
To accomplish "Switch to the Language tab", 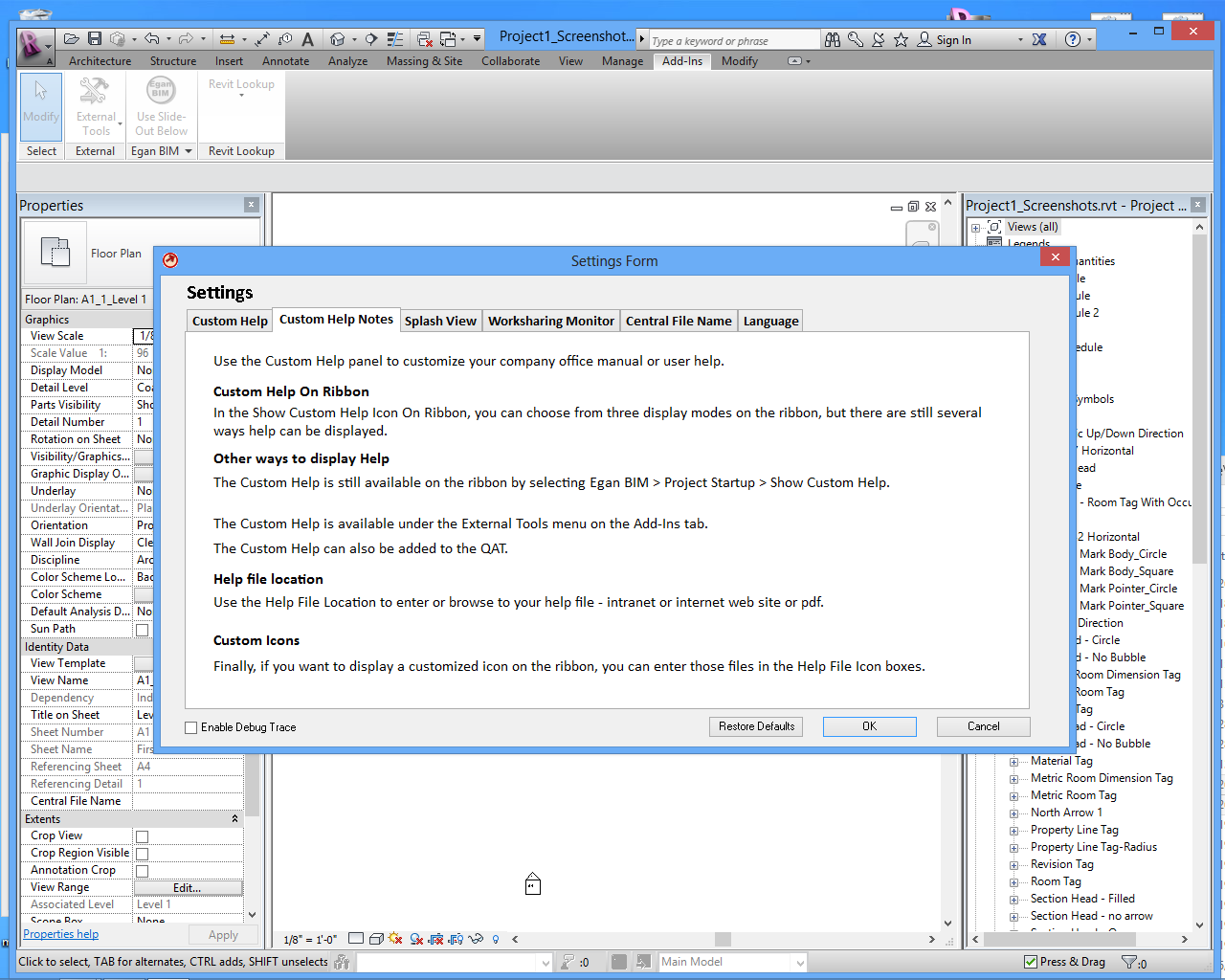I will click(x=771, y=321).
